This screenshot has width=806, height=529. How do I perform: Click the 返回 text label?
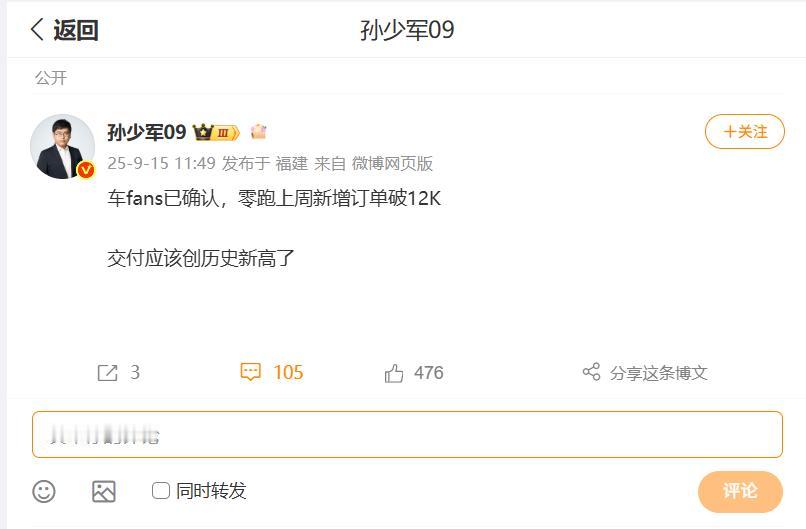point(76,30)
